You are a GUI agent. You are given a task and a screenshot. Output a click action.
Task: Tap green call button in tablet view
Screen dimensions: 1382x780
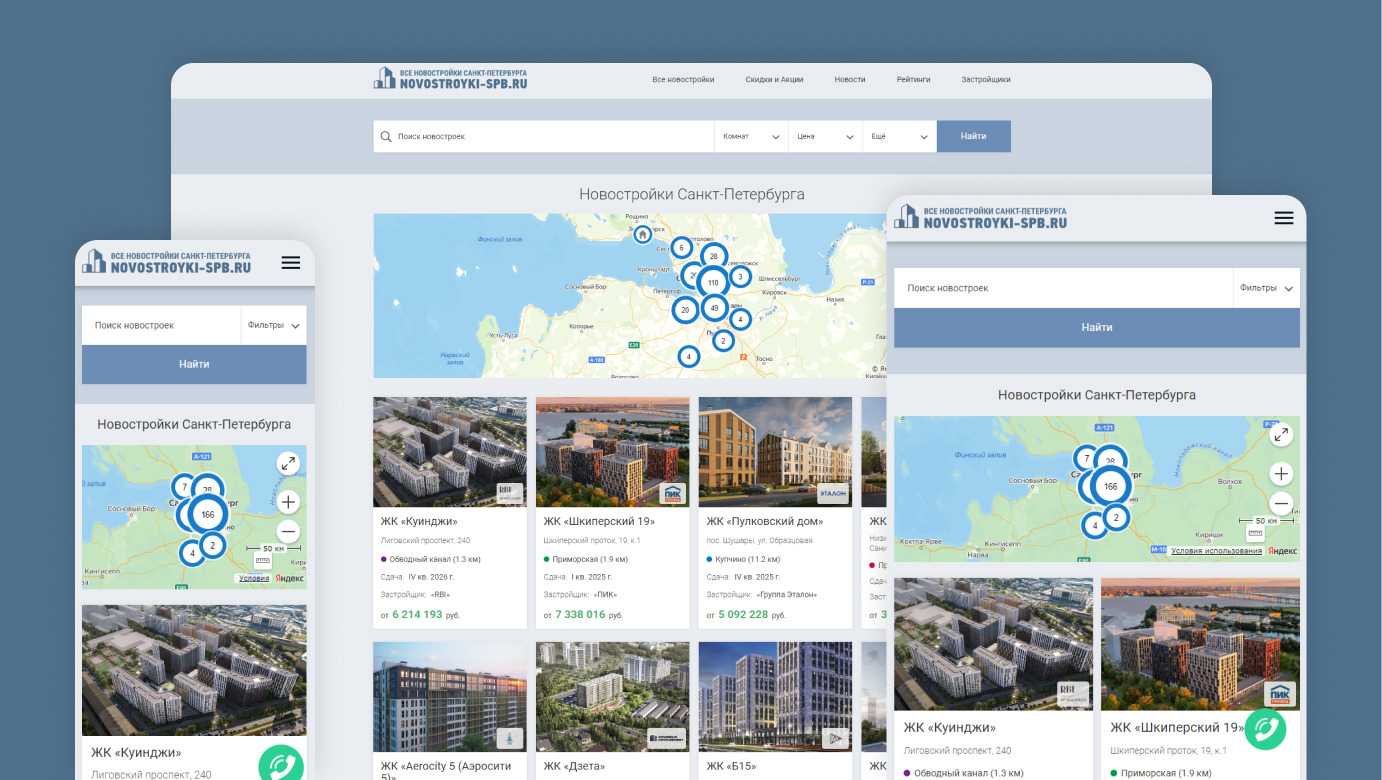coord(1265,730)
